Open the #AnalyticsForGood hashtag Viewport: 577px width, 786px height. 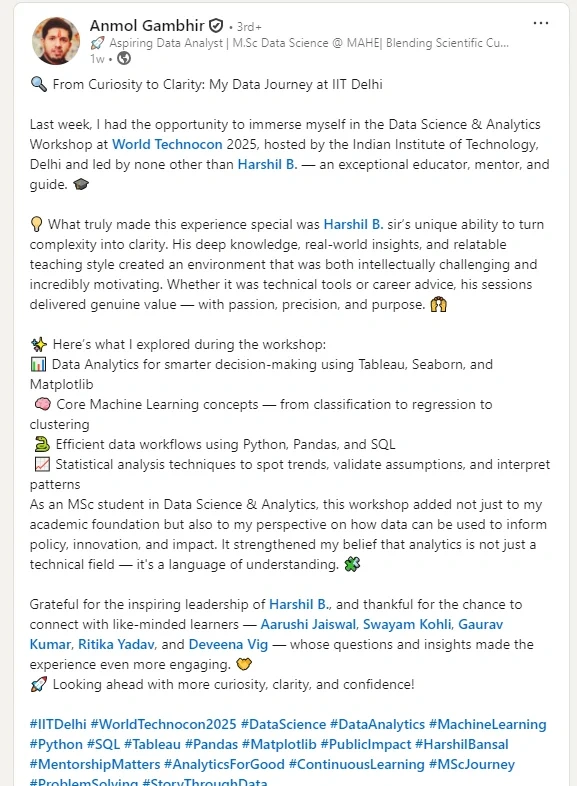click(224, 764)
